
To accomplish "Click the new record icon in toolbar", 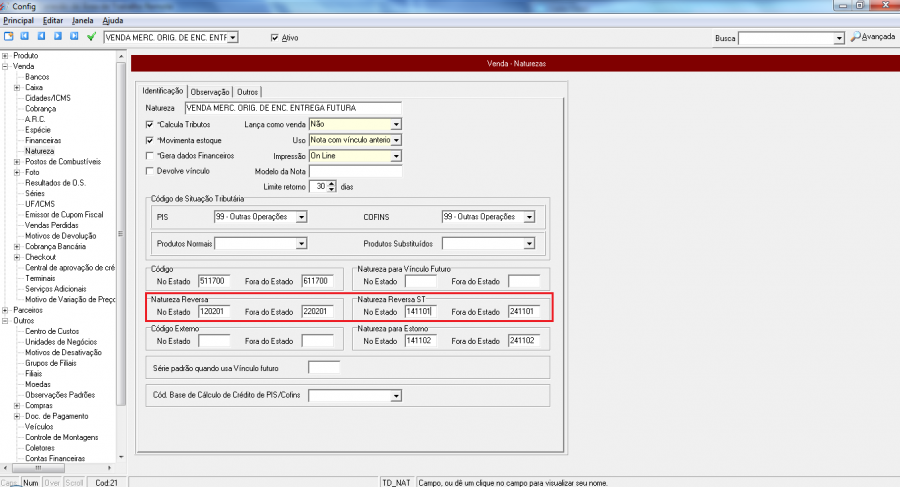I will point(9,37).
